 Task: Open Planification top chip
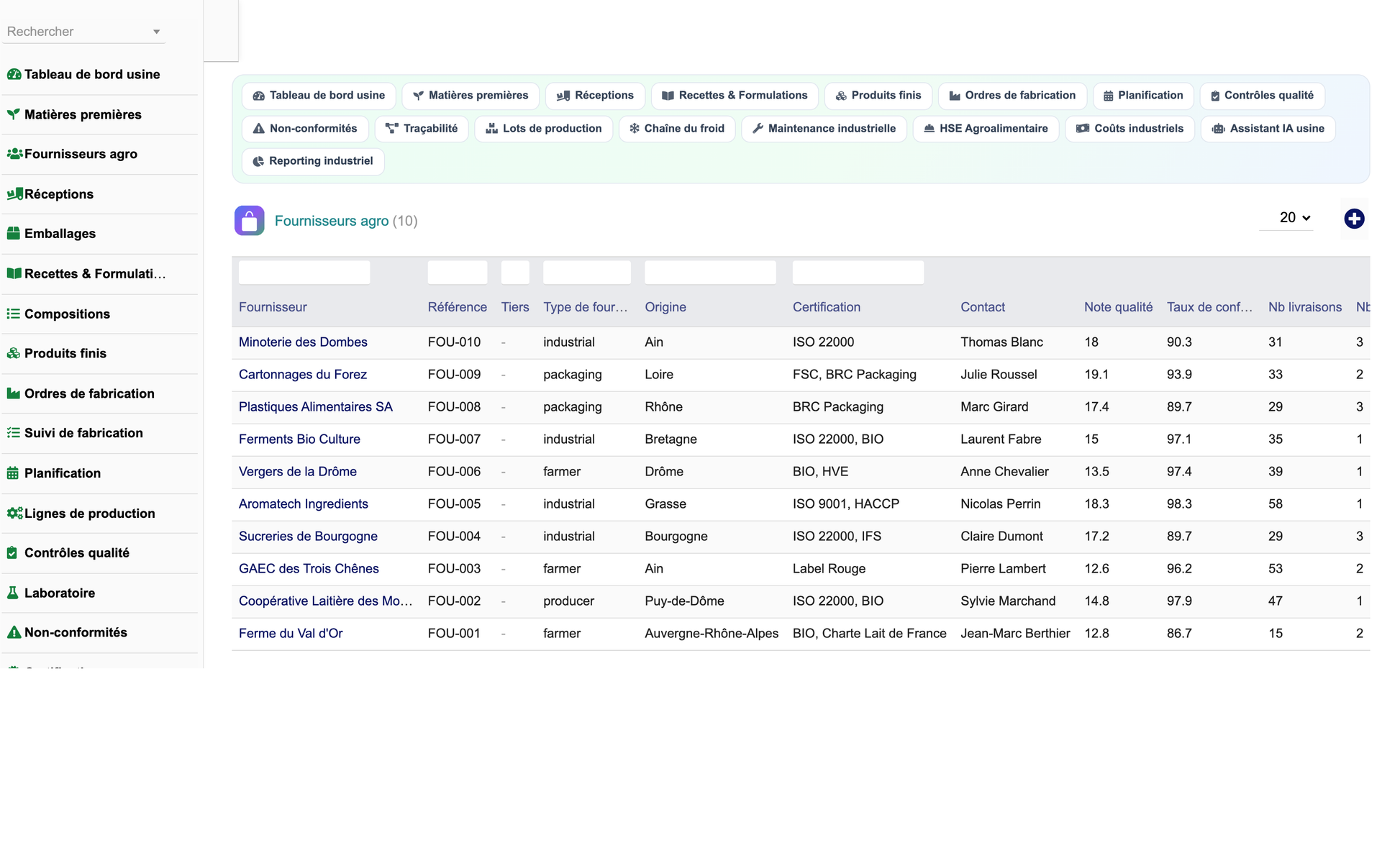click(1143, 96)
